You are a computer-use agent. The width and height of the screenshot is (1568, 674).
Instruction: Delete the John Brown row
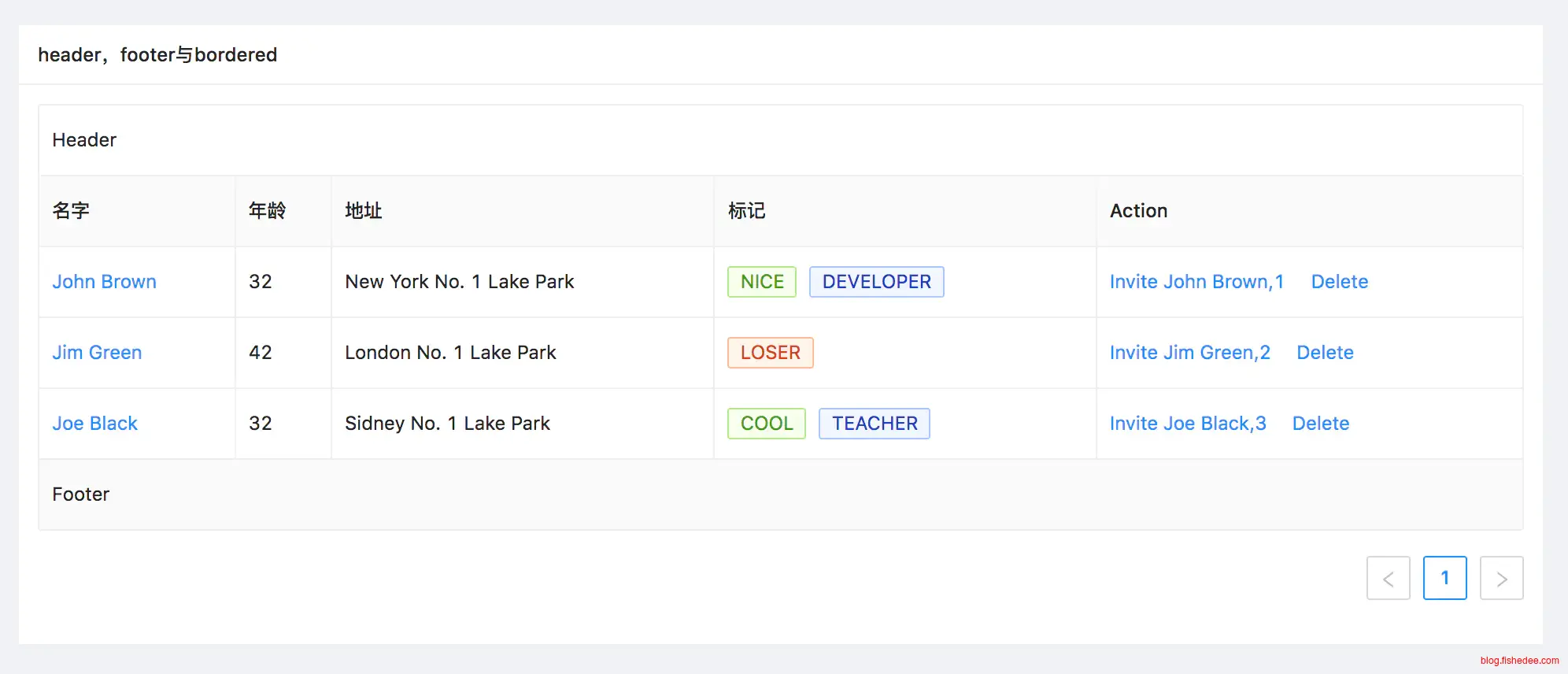(1339, 282)
